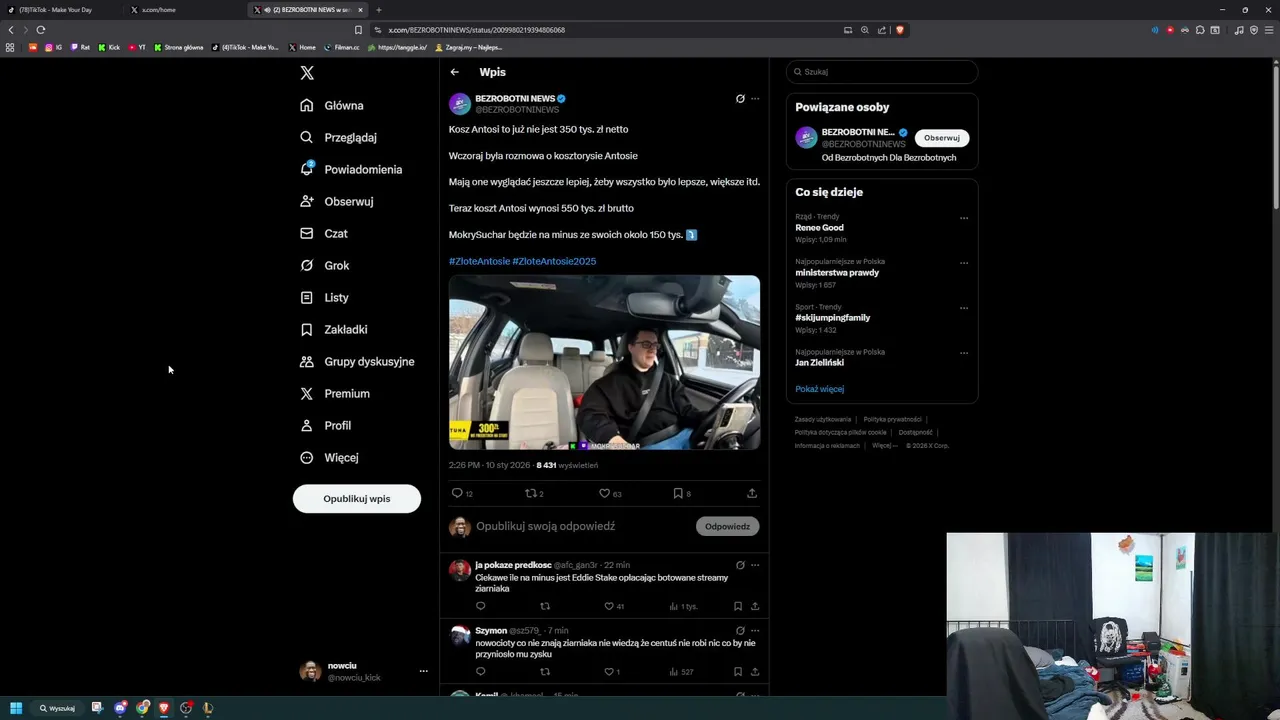Screen dimensions: 1280x720
Task: Open account menu dots next to nowciu
Action: [x=423, y=671]
